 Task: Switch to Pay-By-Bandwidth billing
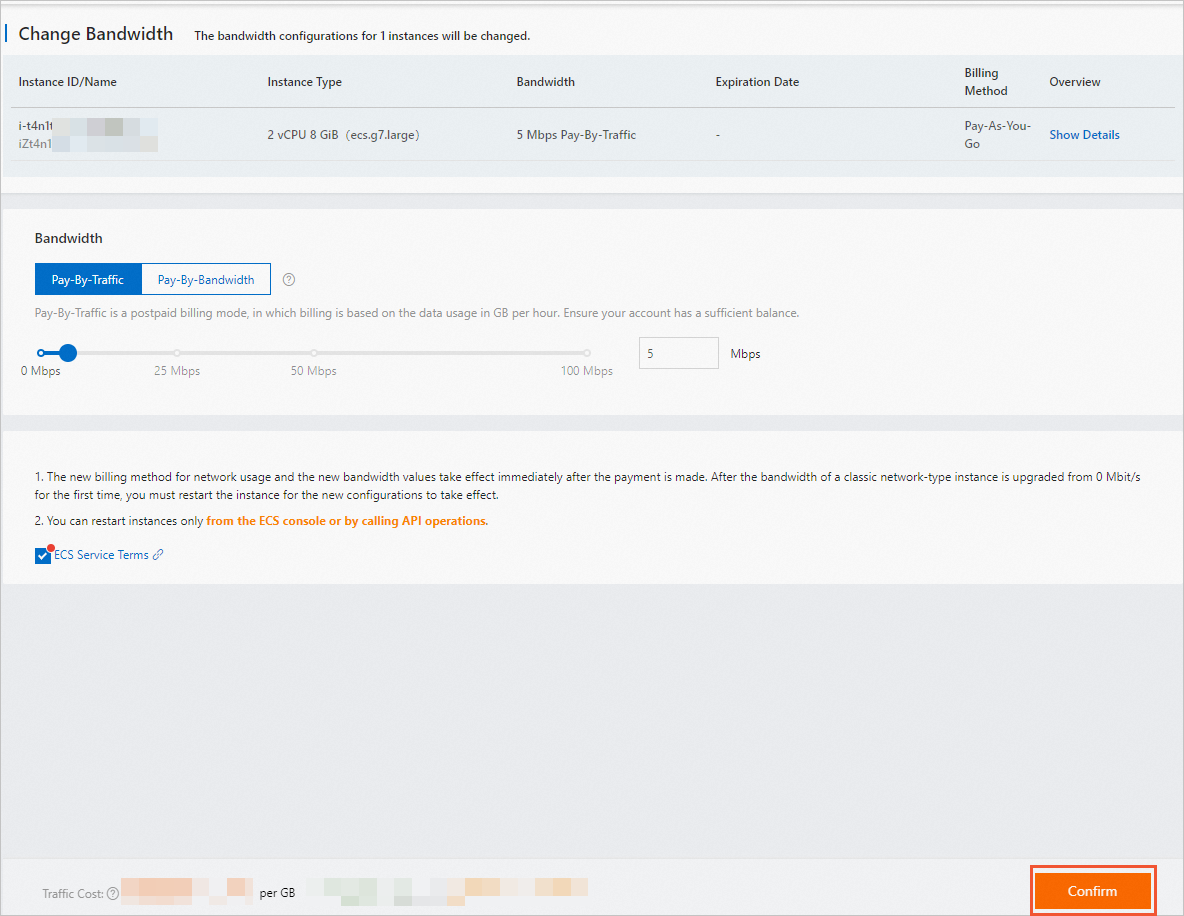(206, 279)
